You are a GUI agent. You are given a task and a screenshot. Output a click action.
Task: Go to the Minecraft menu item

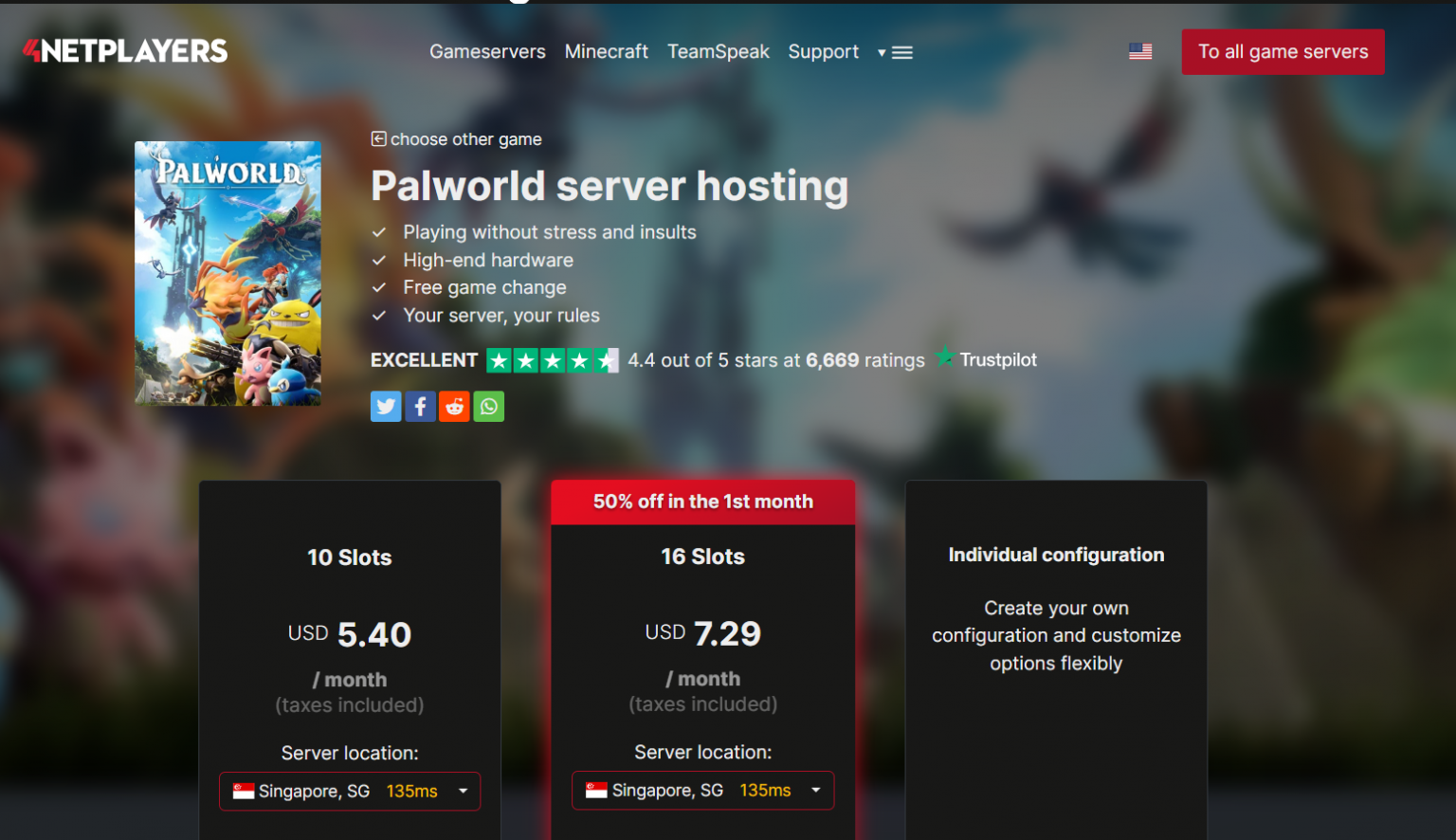pyautogui.click(x=607, y=52)
